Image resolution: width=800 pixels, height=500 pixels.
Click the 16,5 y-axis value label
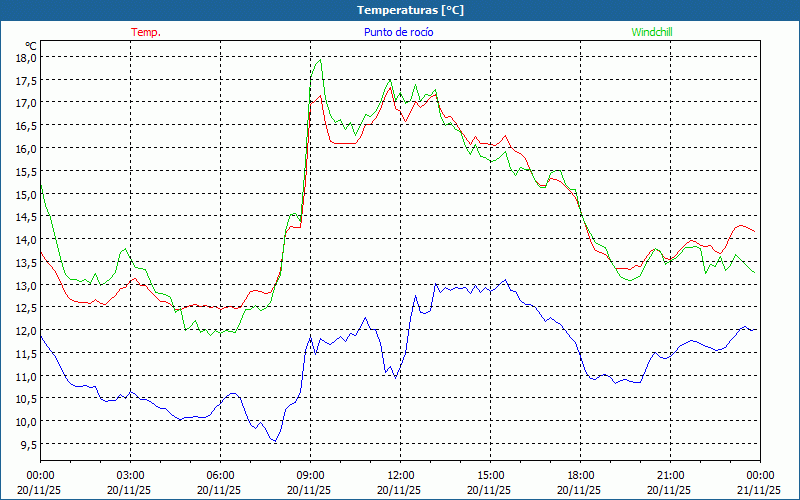pos(25,126)
